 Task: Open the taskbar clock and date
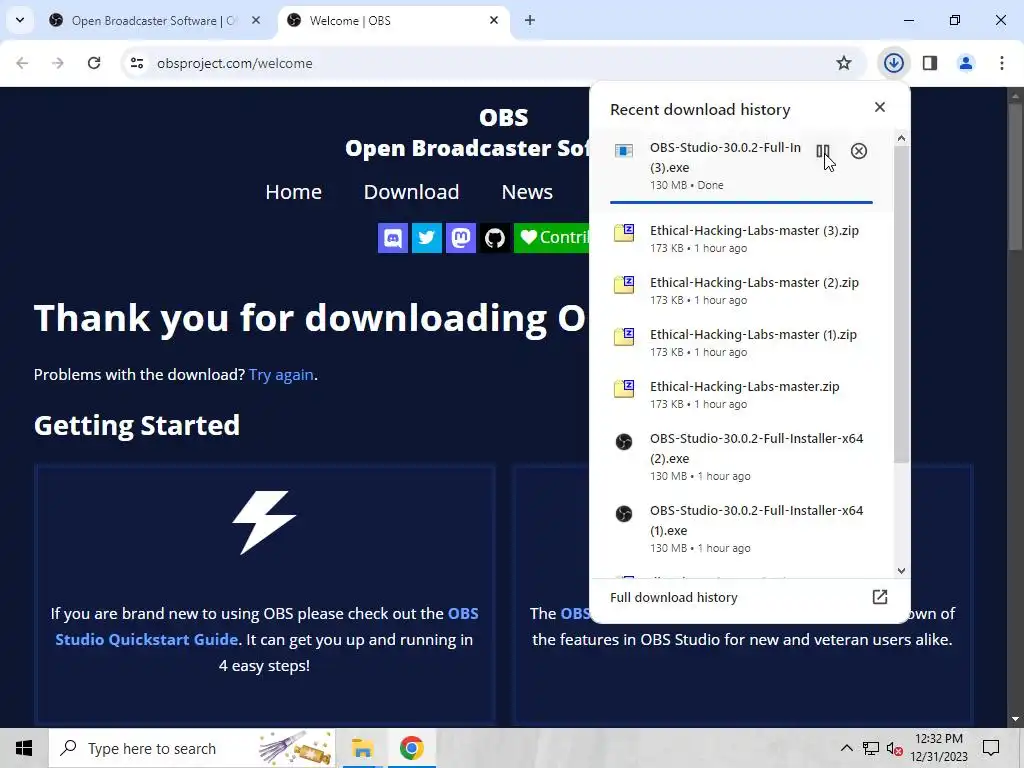[938, 748]
